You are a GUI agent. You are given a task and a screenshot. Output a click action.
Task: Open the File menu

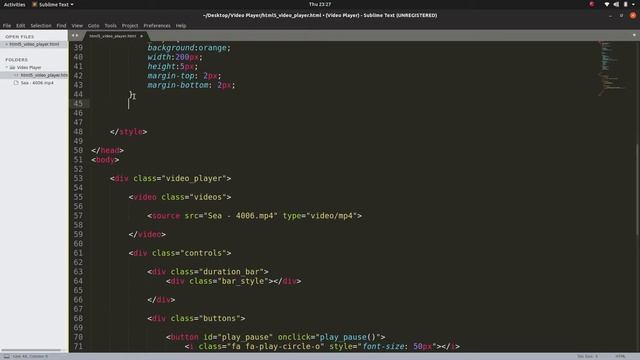(x=7, y=25)
